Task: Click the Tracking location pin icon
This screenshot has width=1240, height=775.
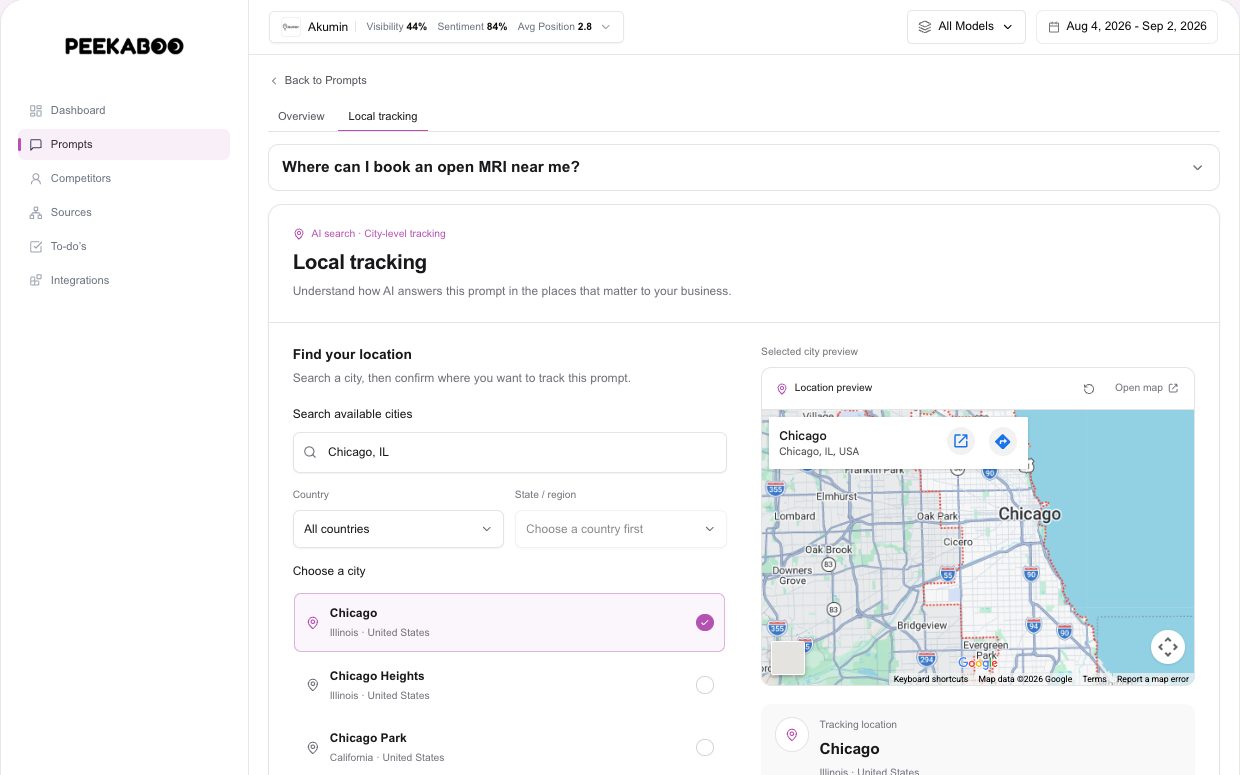Action: pyautogui.click(x=791, y=735)
